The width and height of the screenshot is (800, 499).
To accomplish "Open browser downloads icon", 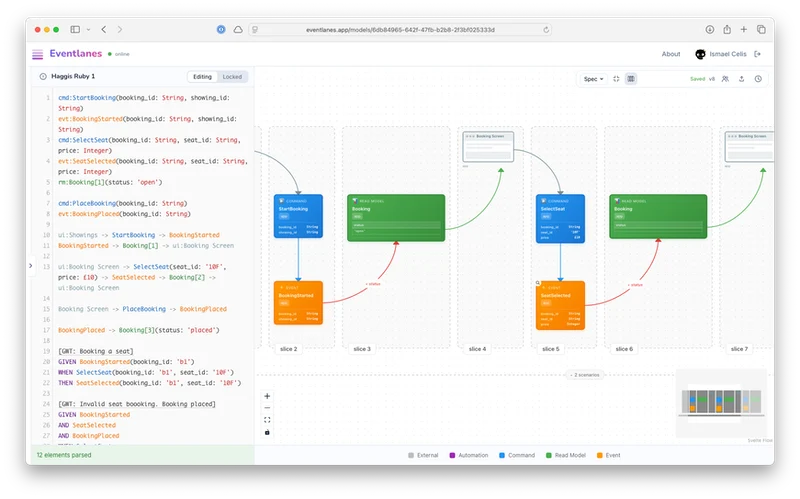I will [x=710, y=30].
